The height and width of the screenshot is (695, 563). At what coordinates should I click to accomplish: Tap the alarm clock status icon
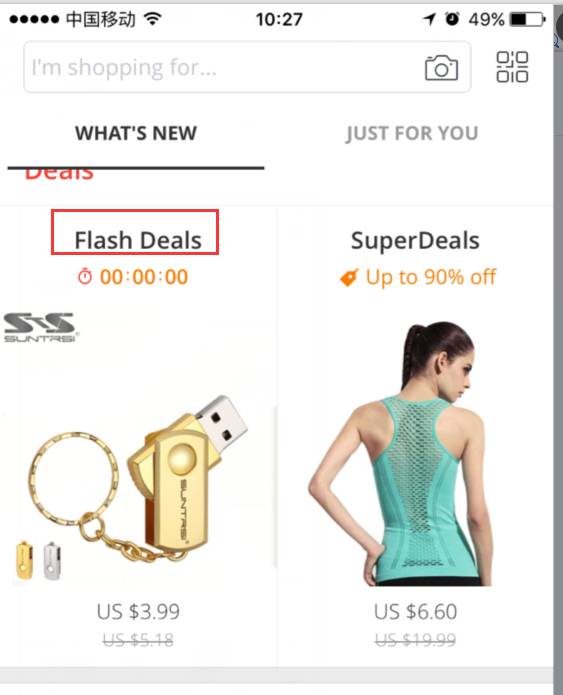[x=452, y=19]
